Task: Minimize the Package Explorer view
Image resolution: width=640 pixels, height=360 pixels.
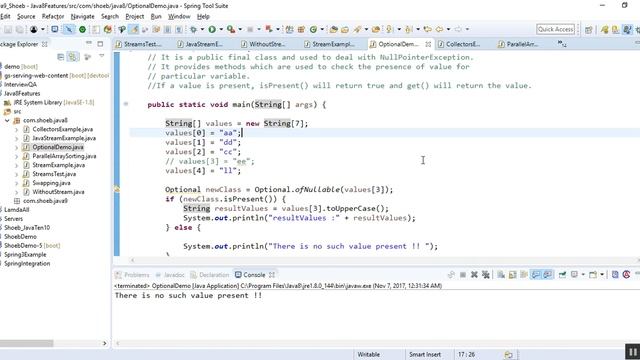Action: pyautogui.click(x=89, y=44)
